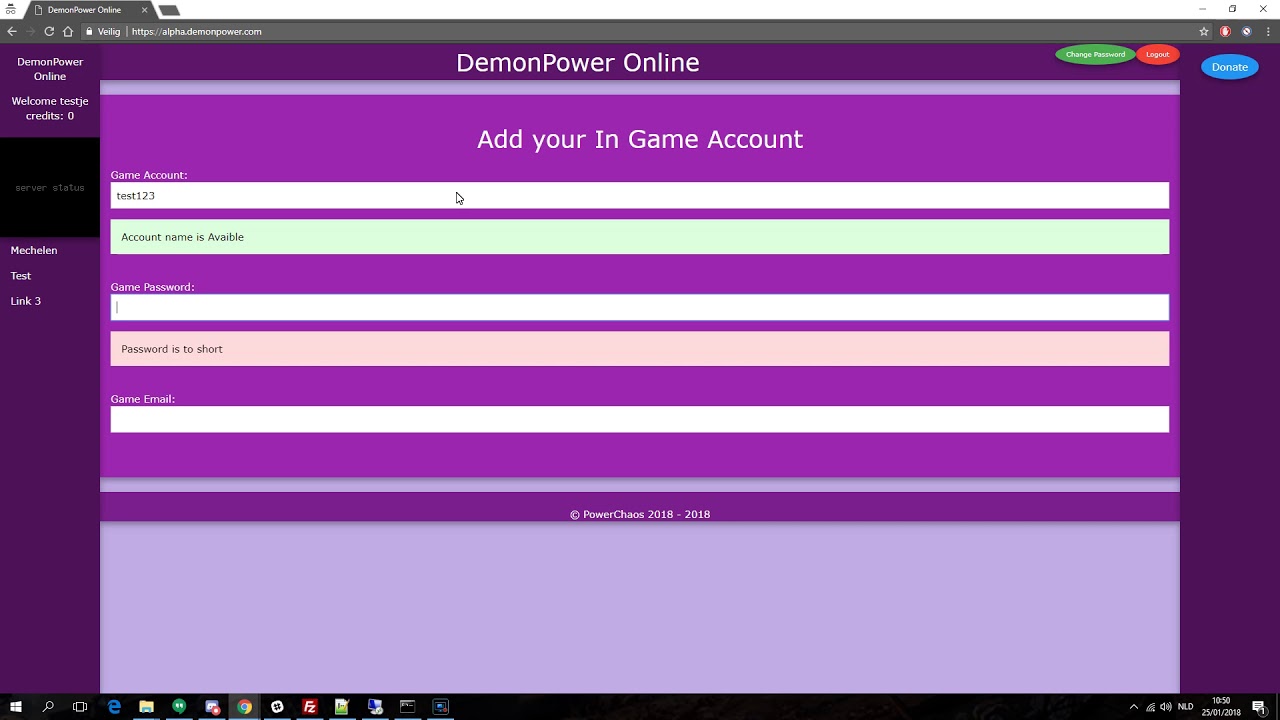Click the Game Email input field
The height and width of the screenshot is (720, 1280).
point(640,419)
